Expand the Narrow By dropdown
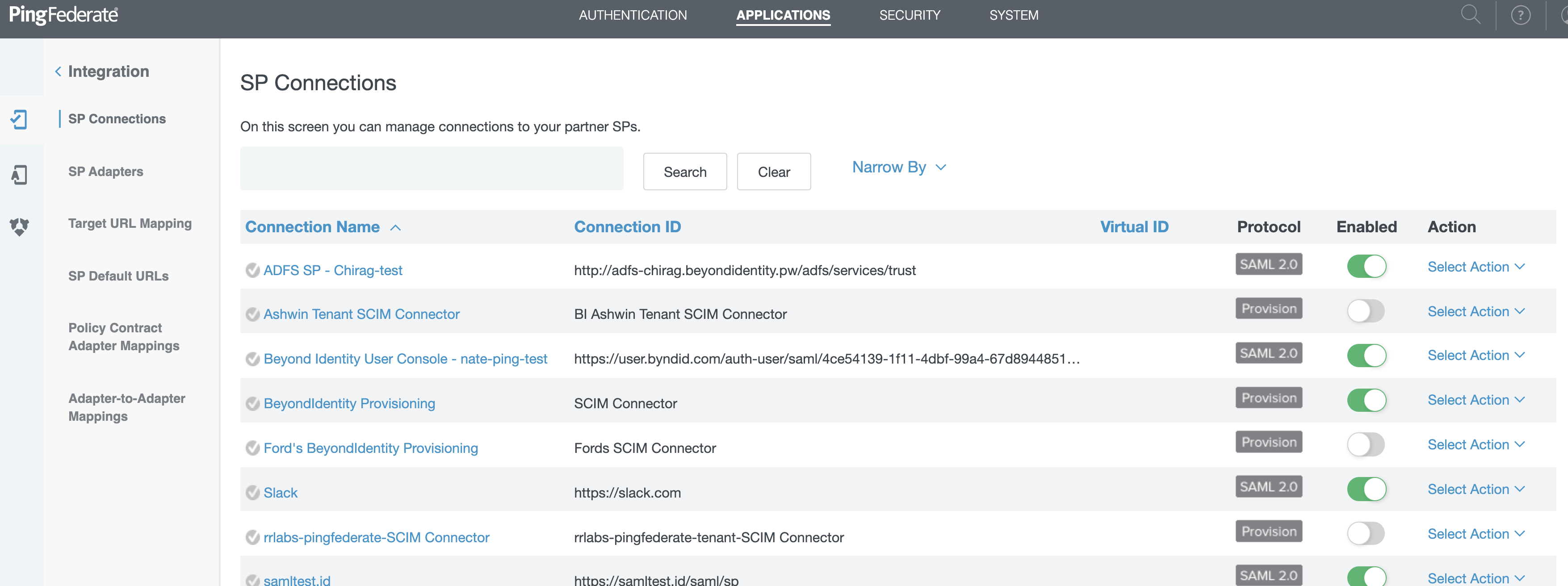 click(898, 167)
